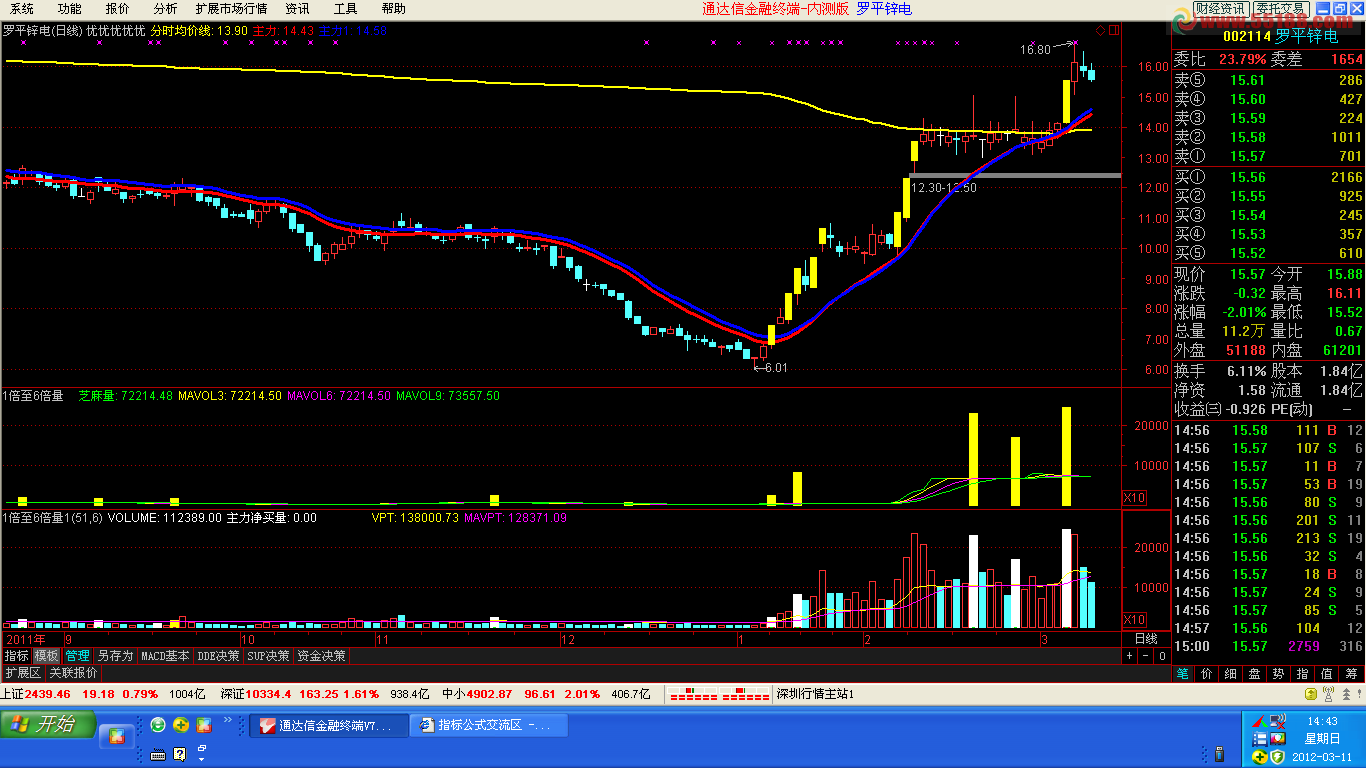Click the keyboard icon in the taskbar
Image resolution: width=1366 pixels, height=768 pixels.
(x=158, y=754)
